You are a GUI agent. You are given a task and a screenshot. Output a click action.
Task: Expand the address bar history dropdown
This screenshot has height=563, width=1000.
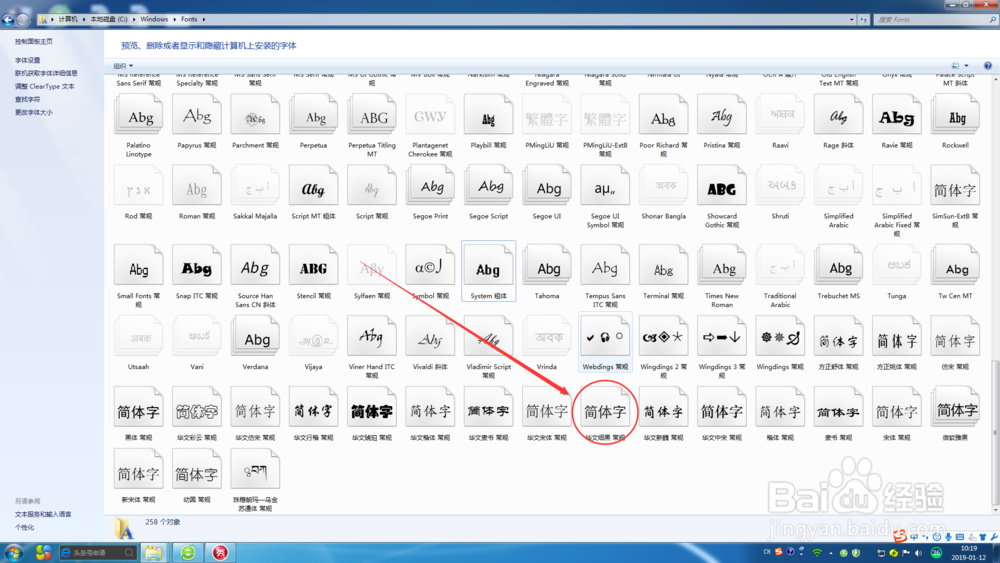pos(852,20)
